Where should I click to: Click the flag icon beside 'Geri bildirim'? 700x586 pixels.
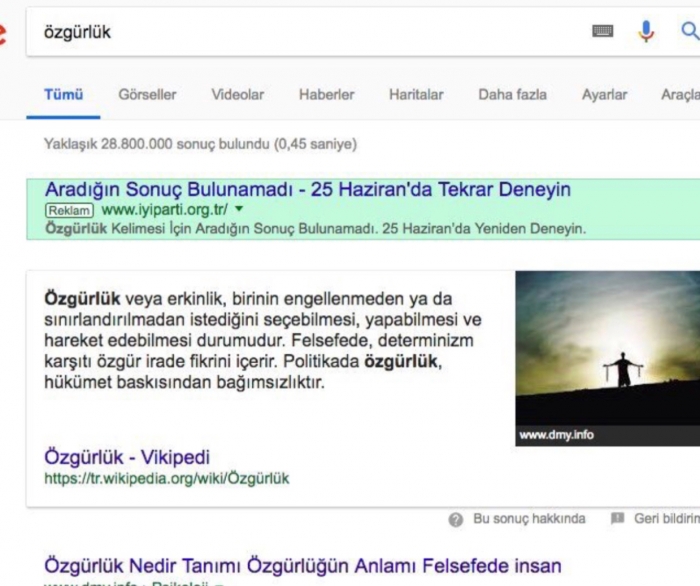click(x=618, y=519)
